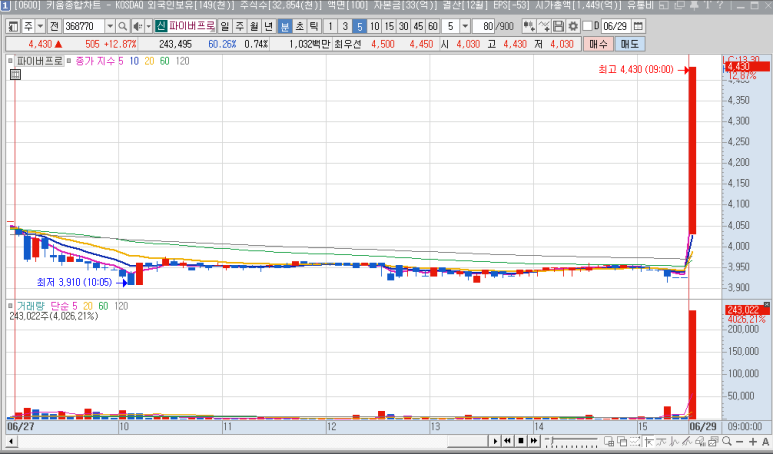
Task: Toggle the 파이버프로 price series marker
Action: pos(10,61)
